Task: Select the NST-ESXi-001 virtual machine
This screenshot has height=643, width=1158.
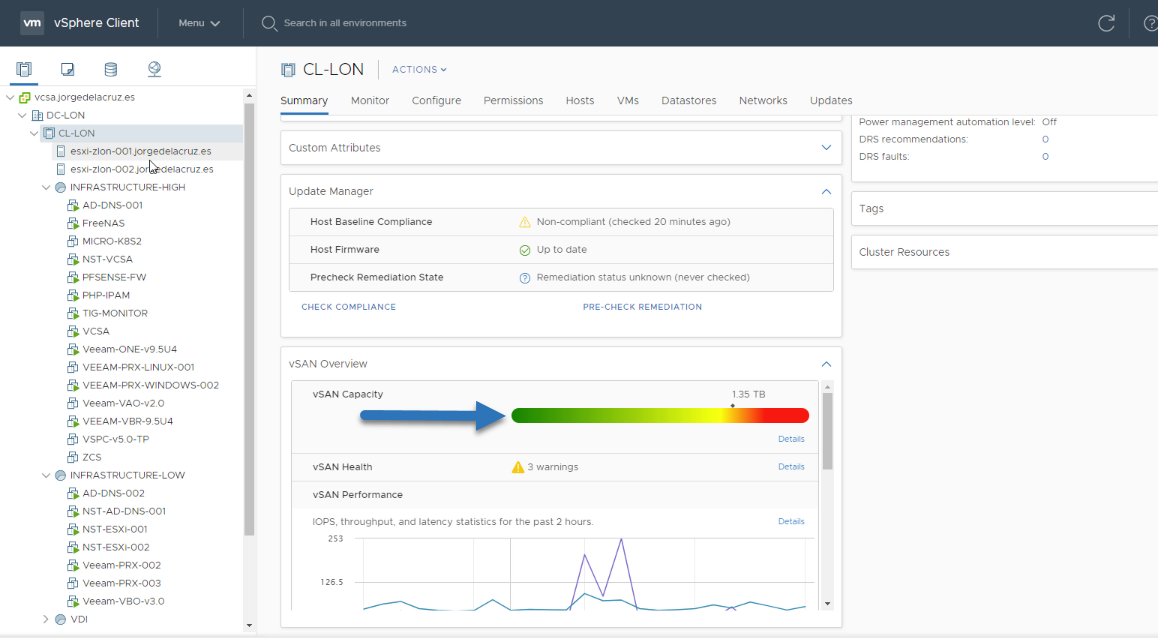Action: tap(114, 529)
